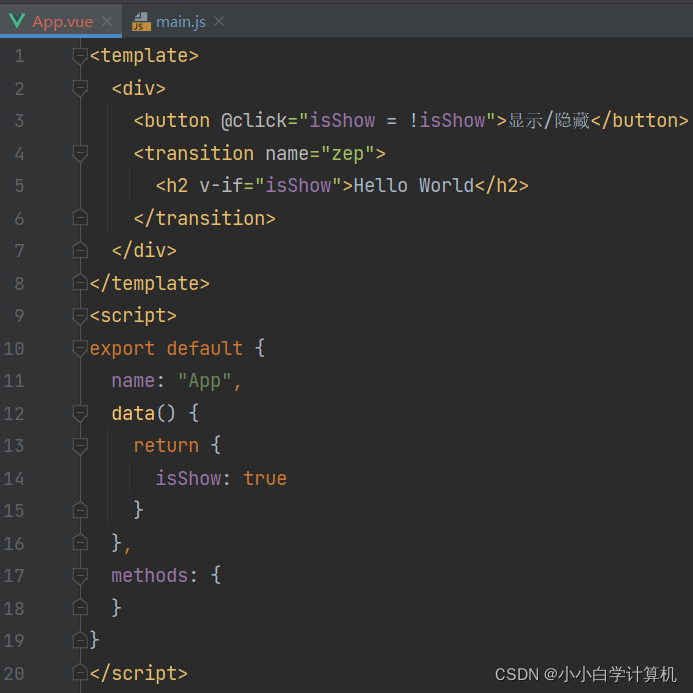Click the opening <script> tag on line 9
This screenshot has width=693, height=693.
pyautogui.click(x=133, y=316)
